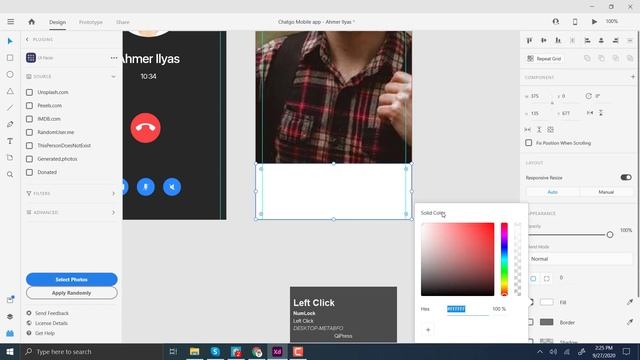Open the Blend Mode Normal dropdown

click(x=580, y=259)
